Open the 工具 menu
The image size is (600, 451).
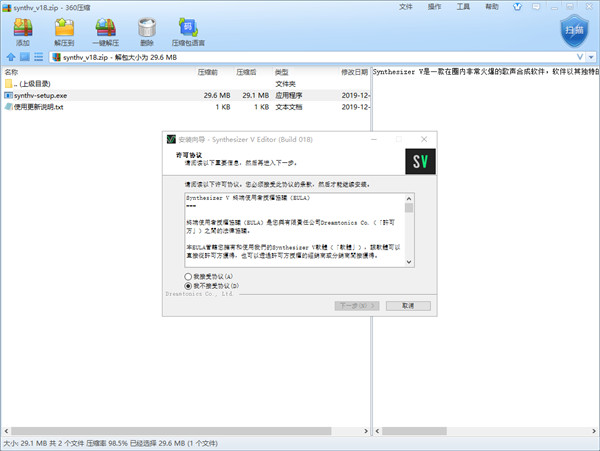pos(463,7)
